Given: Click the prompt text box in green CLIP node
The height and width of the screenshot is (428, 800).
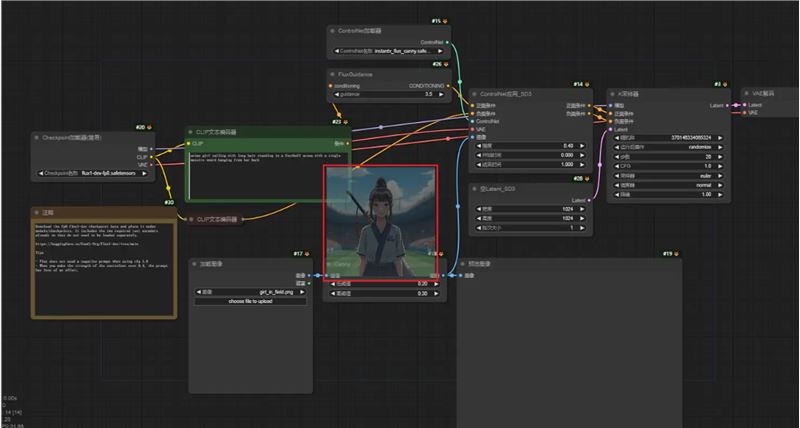Looking at the screenshot, I should [x=268, y=175].
